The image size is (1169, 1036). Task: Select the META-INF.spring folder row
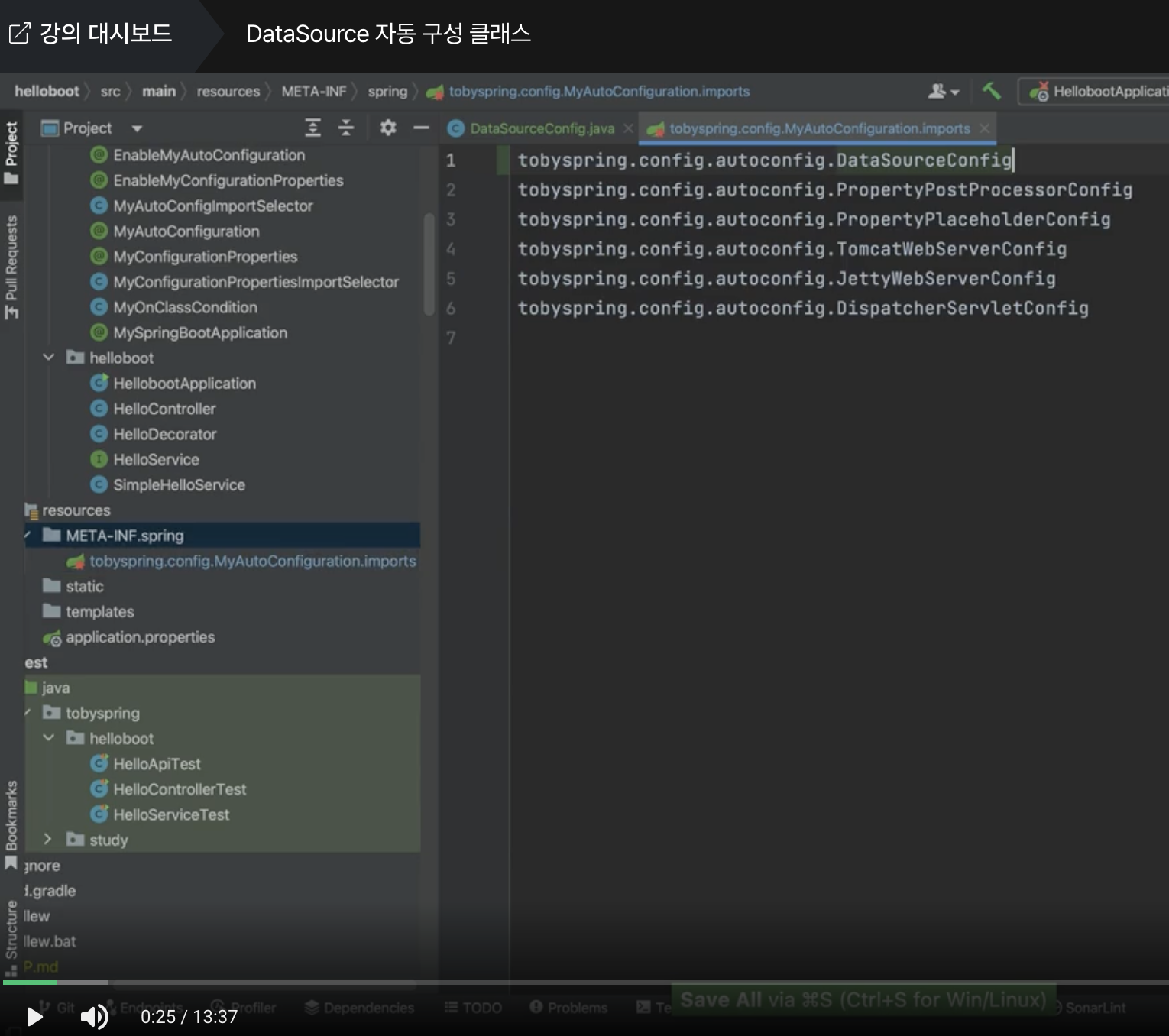click(222, 535)
